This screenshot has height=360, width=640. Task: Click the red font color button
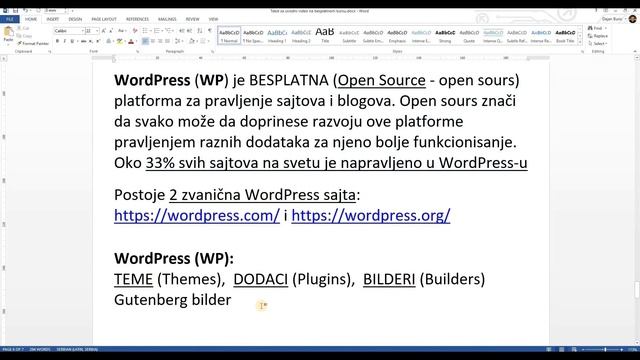click(131, 41)
